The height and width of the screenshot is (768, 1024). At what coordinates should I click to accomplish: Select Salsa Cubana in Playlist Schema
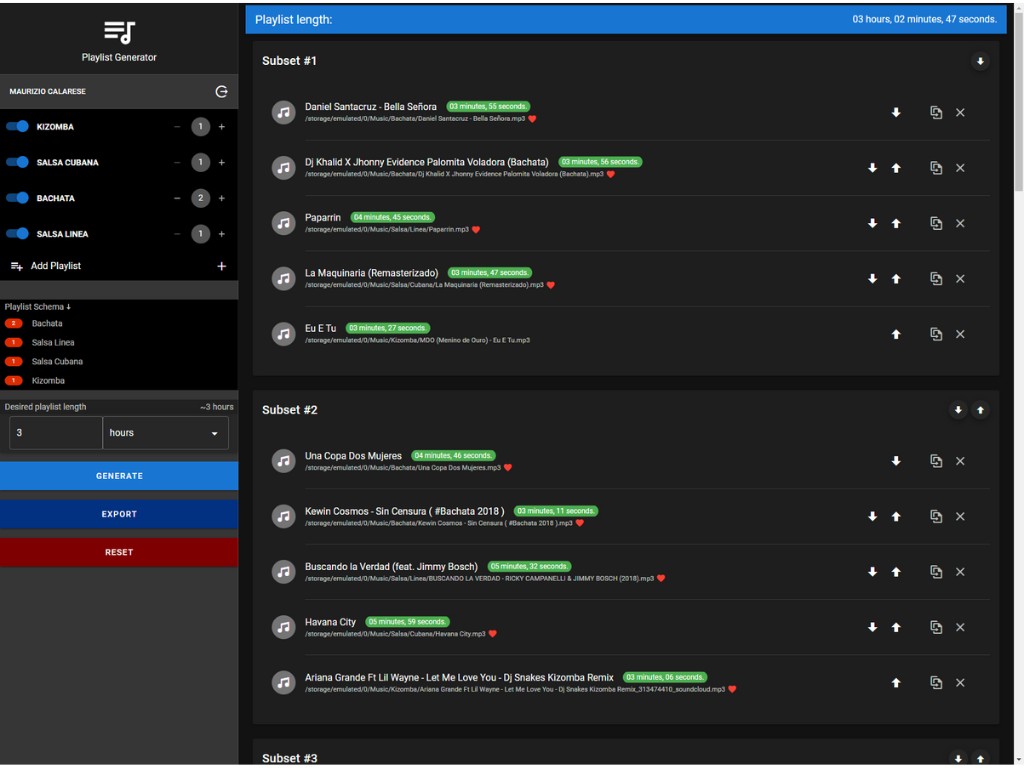point(57,361)
